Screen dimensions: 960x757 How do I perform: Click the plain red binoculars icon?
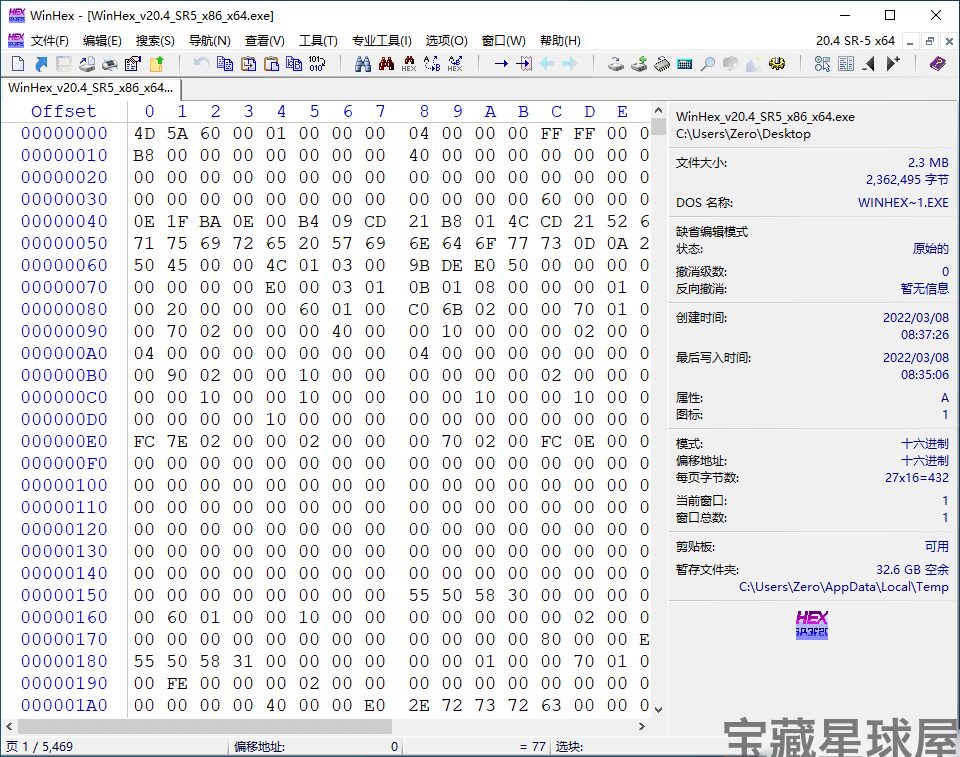click(386, 64)
